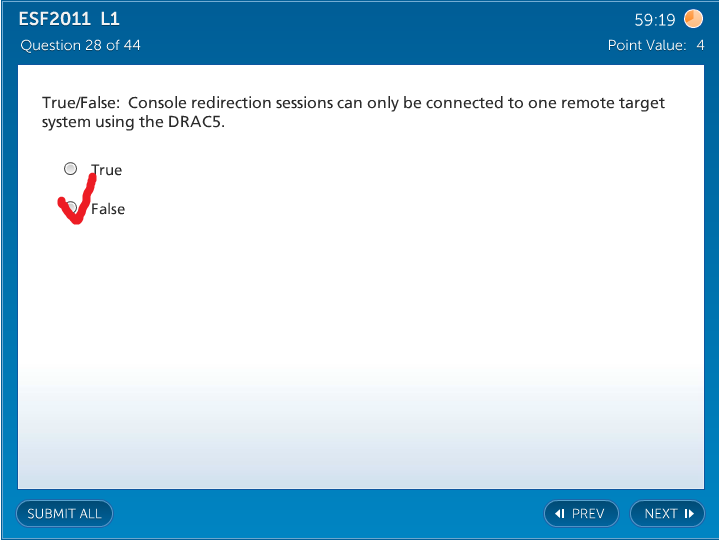Click the left arrow icon on PREV
The image size is (719, 542).
click(560, 514)
